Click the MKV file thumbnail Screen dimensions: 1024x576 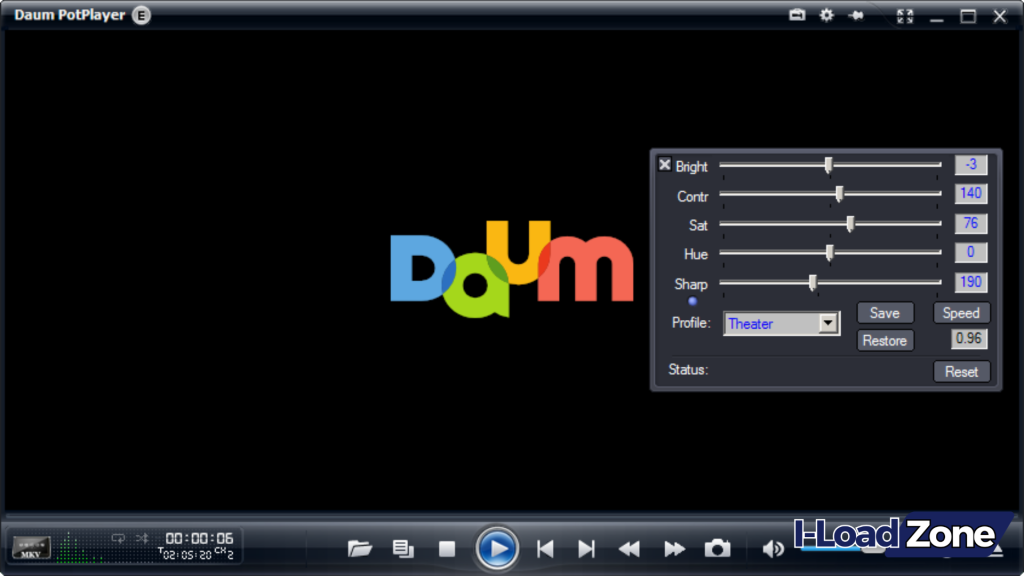(31, 548)
